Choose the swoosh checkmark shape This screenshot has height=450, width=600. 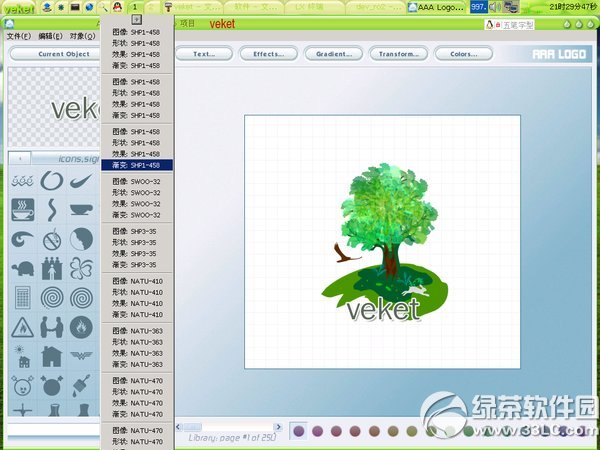click(81, 181)
